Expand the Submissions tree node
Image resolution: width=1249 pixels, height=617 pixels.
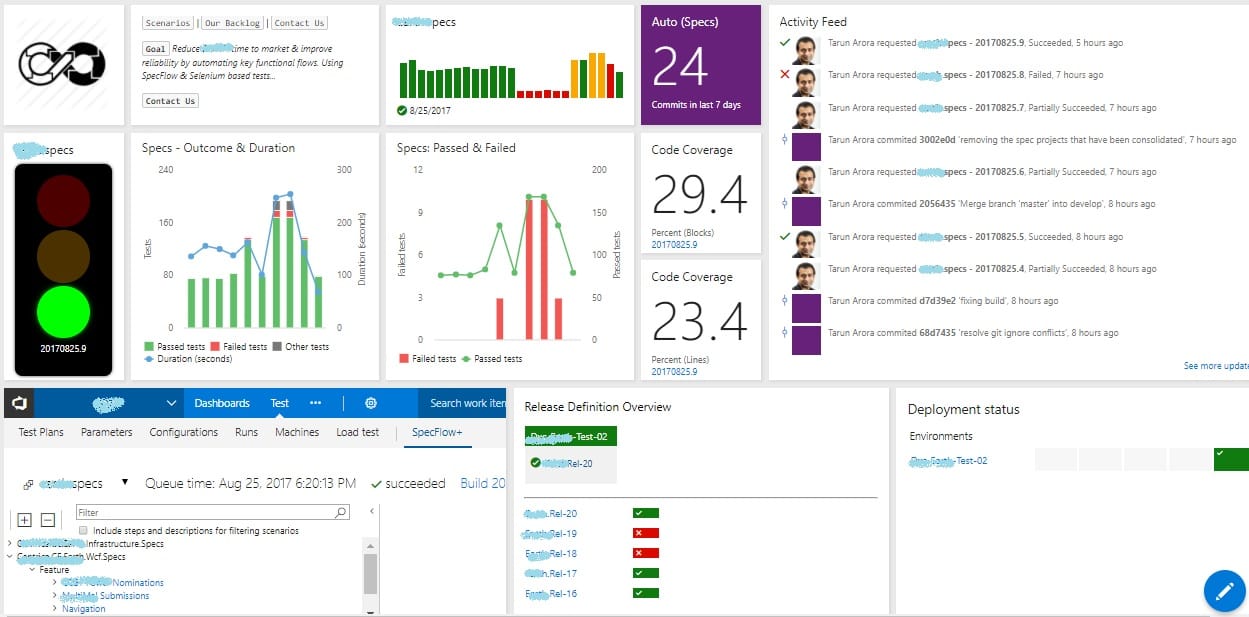[x=55, y=596]
